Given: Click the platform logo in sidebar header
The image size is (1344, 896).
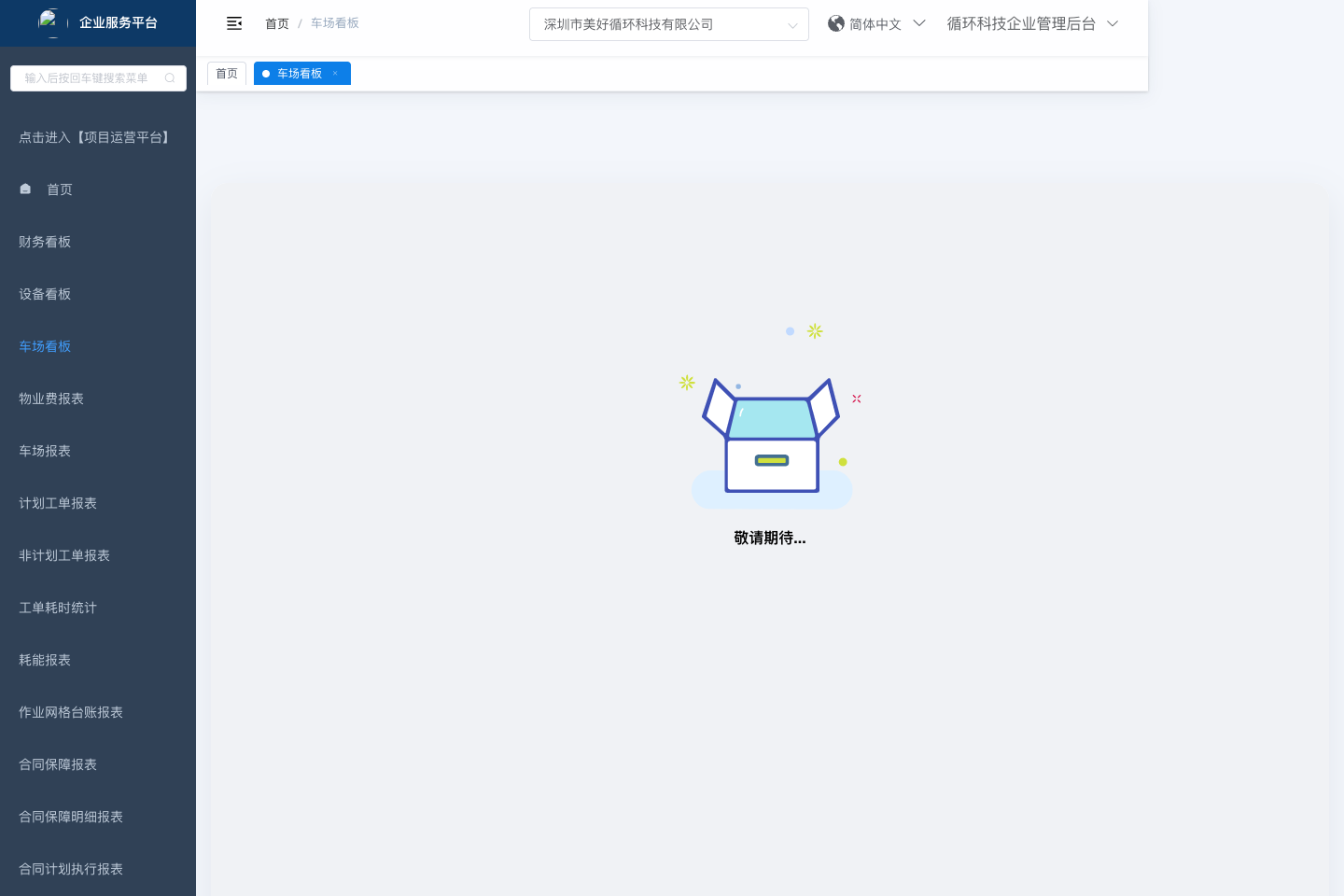Looking at the screenshot, I should (x=49, y=21).
